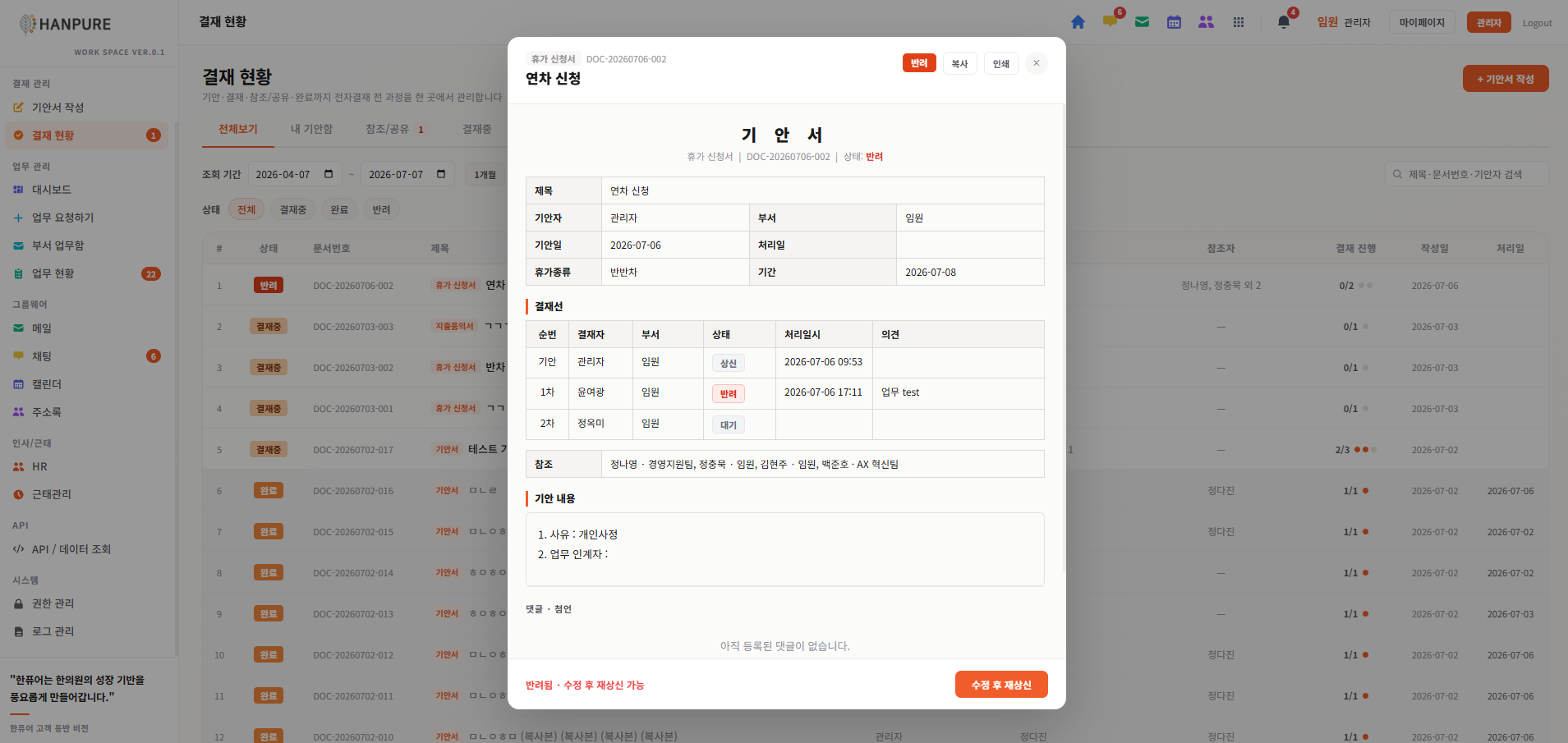
Task: Click 결재 진행 value 2/3
Action: click(x=1342, y=450)
